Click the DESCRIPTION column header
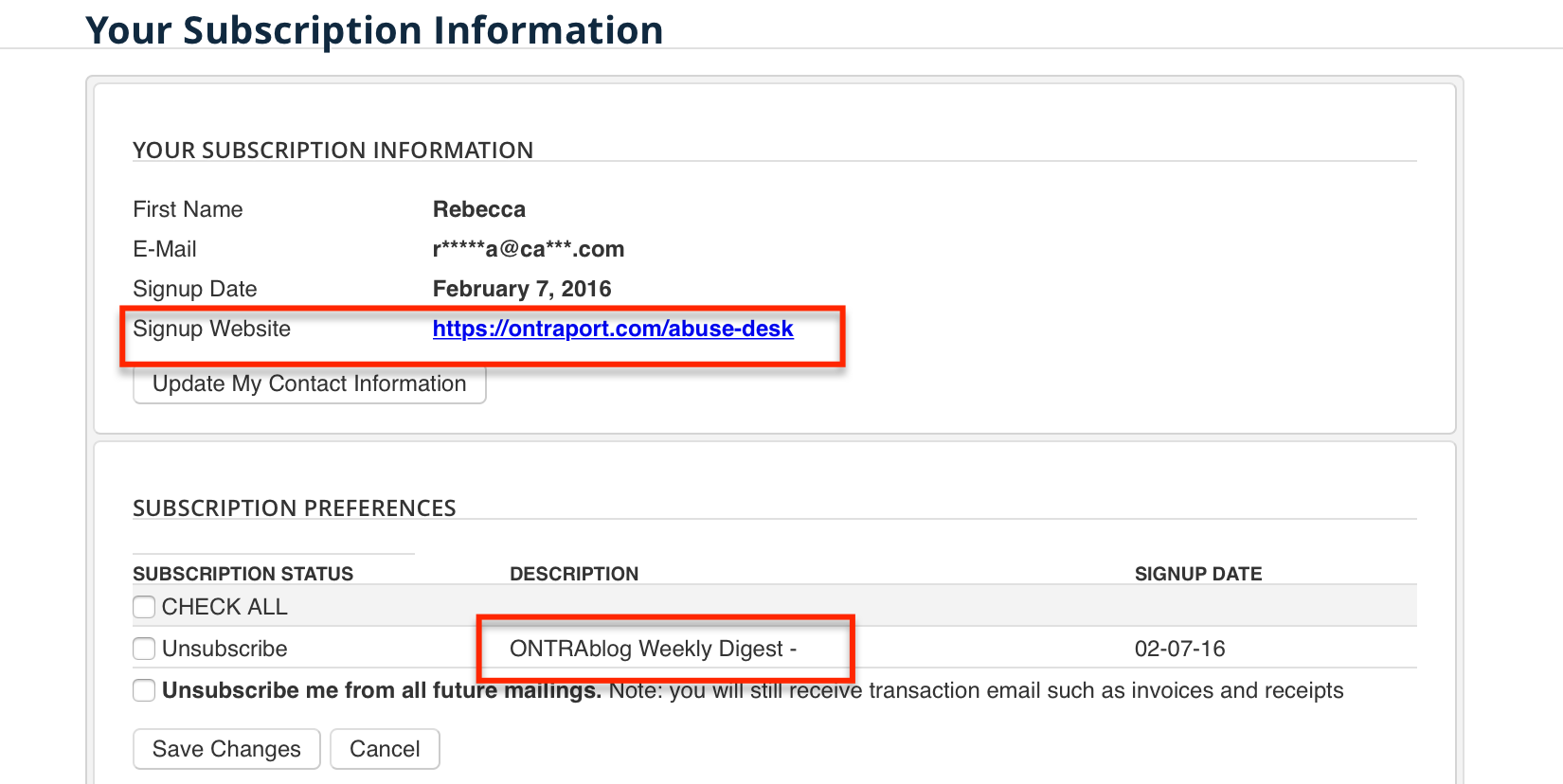The image size is (1563, 784). [x=574, y=574]
